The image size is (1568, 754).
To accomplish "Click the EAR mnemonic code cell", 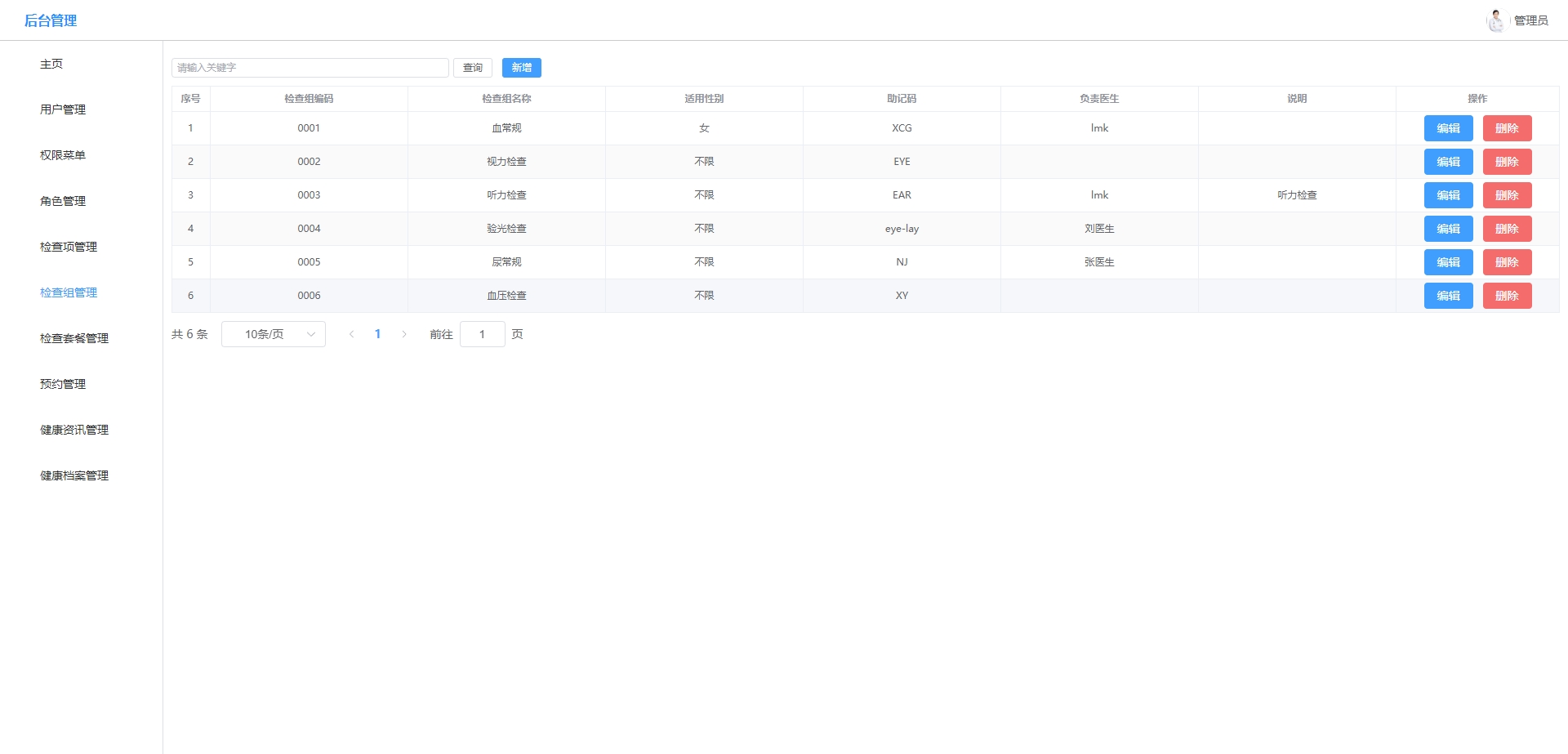I will [902, 195].
